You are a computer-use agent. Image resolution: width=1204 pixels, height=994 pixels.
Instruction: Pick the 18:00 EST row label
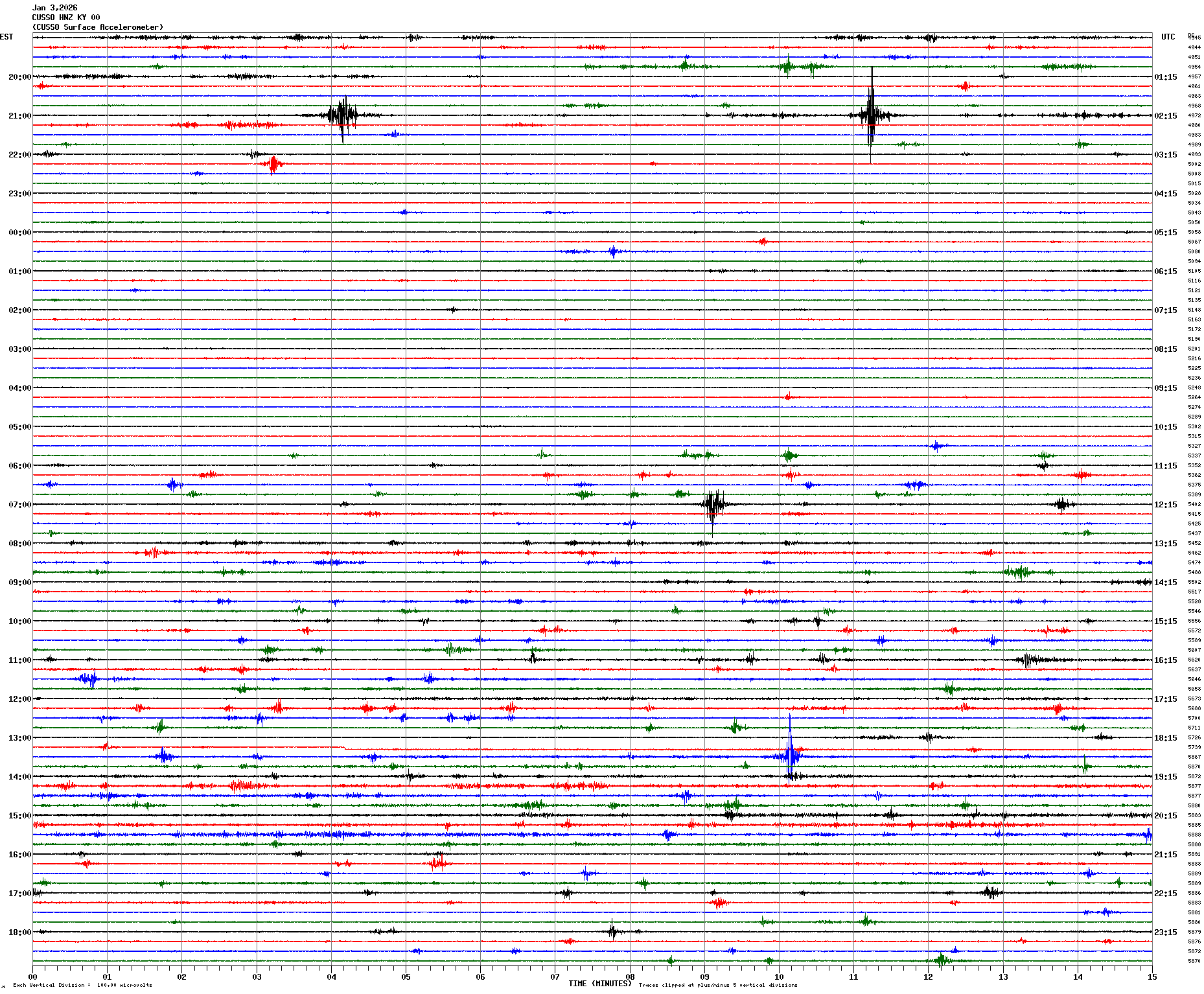(x=19, y=932)
